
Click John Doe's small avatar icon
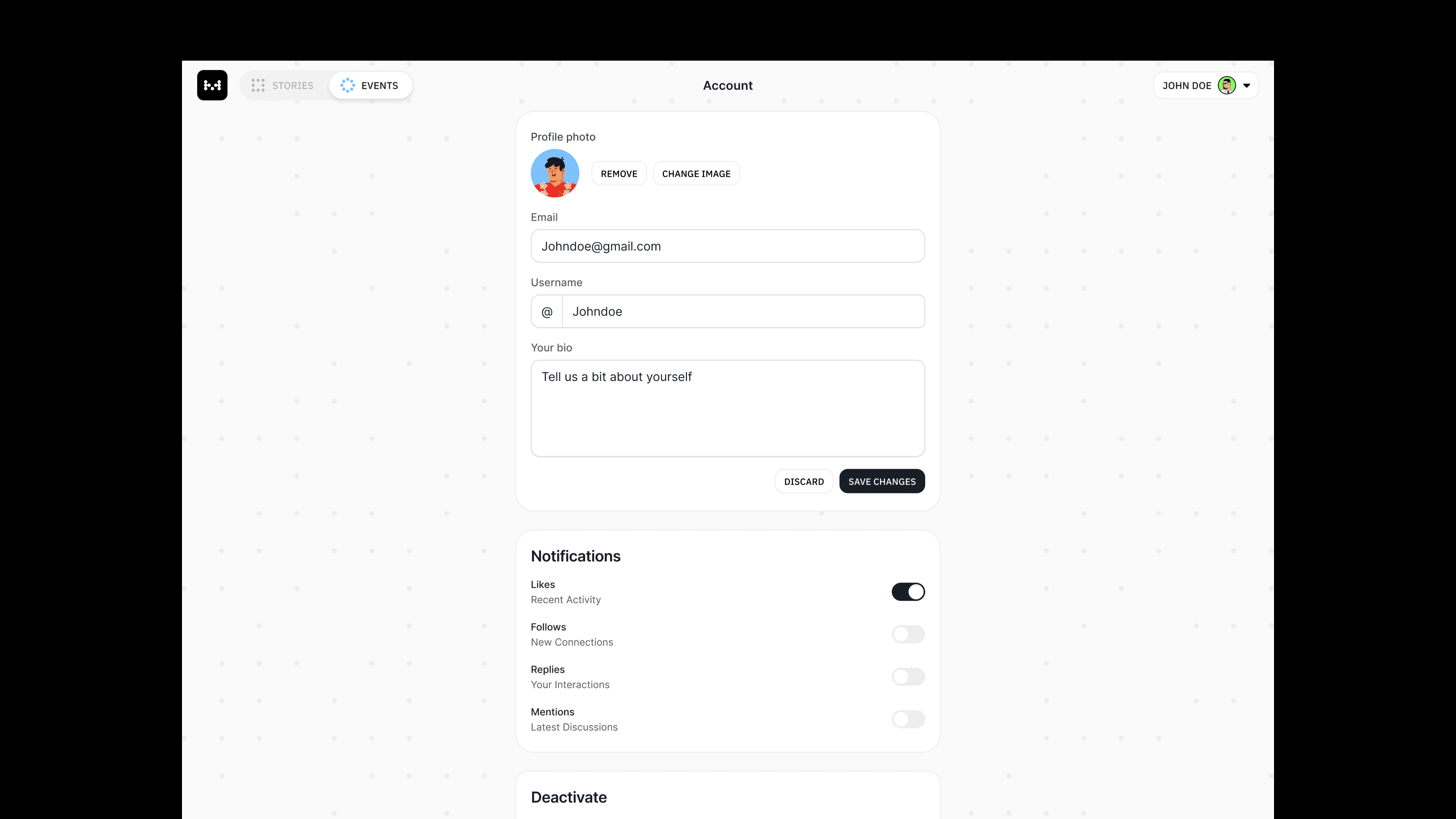1227,85
